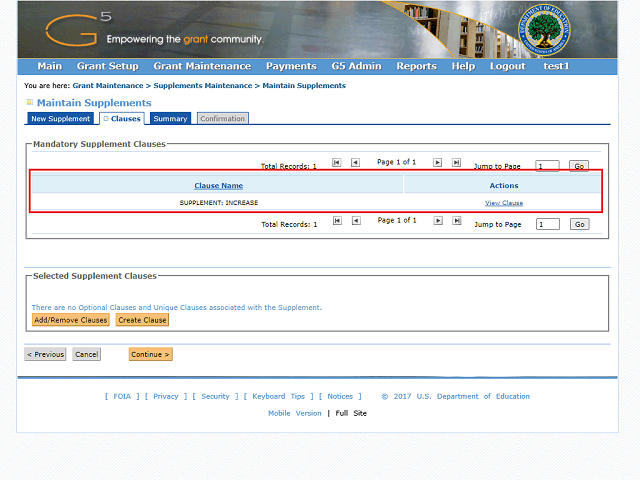Click next-page arrow in top pagination bar
640x480 pixels.
pos(437,162)
